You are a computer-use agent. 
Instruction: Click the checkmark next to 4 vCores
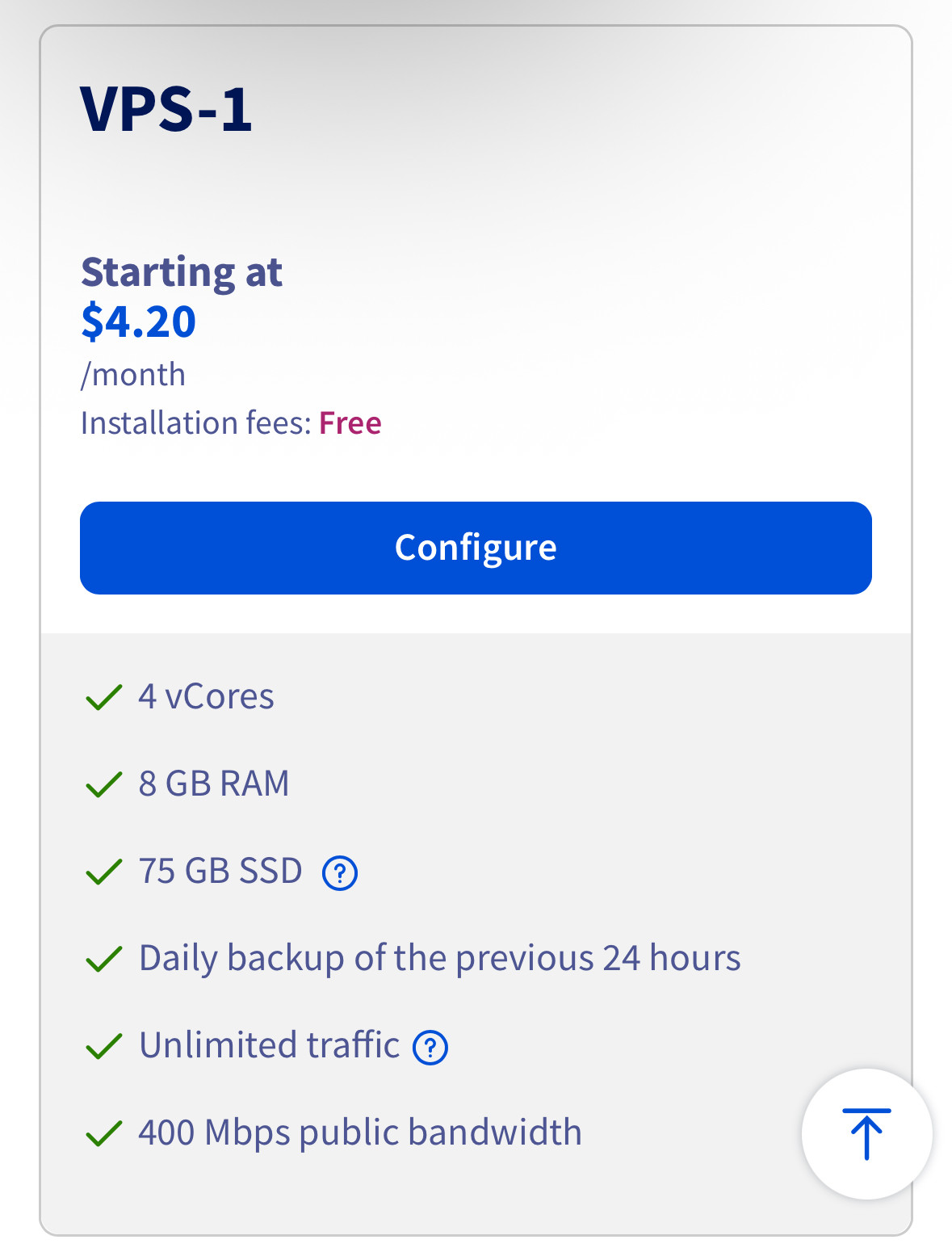103,697
